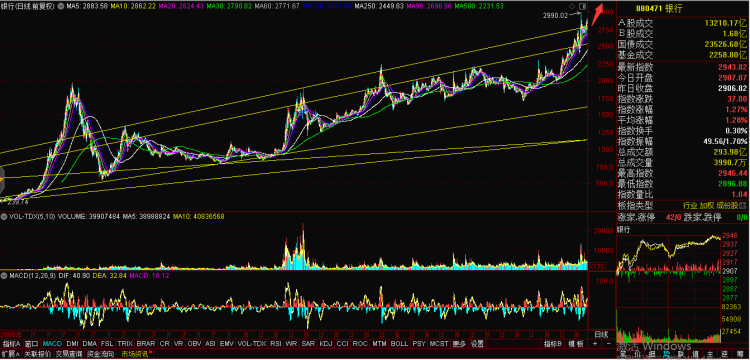Toggle the BOLL indicator
750x360 pixels.
click(399, 344)
